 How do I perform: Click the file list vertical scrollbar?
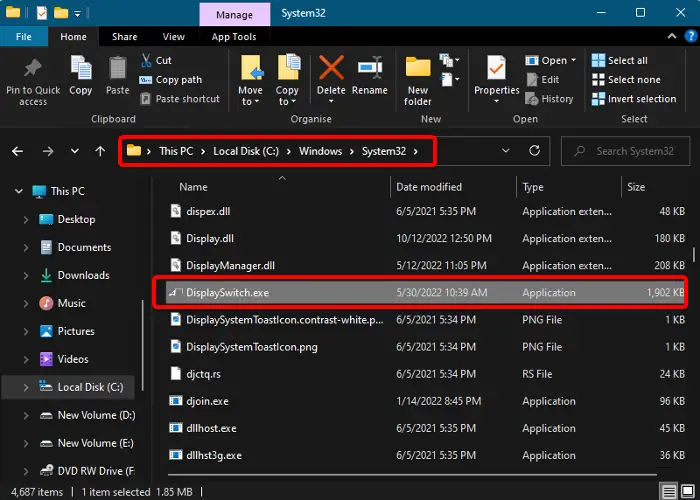[693, 254]
